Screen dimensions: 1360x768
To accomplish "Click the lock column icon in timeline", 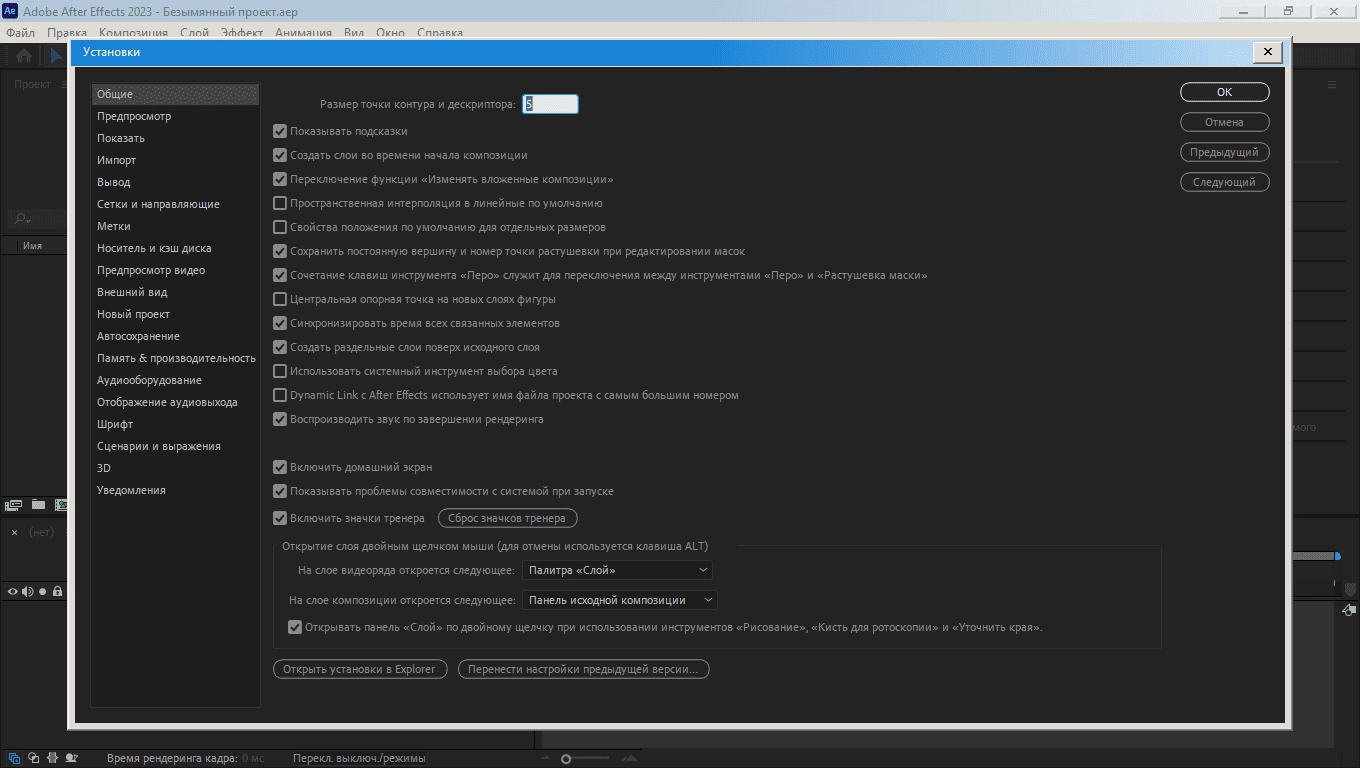I will pos(57,592).
